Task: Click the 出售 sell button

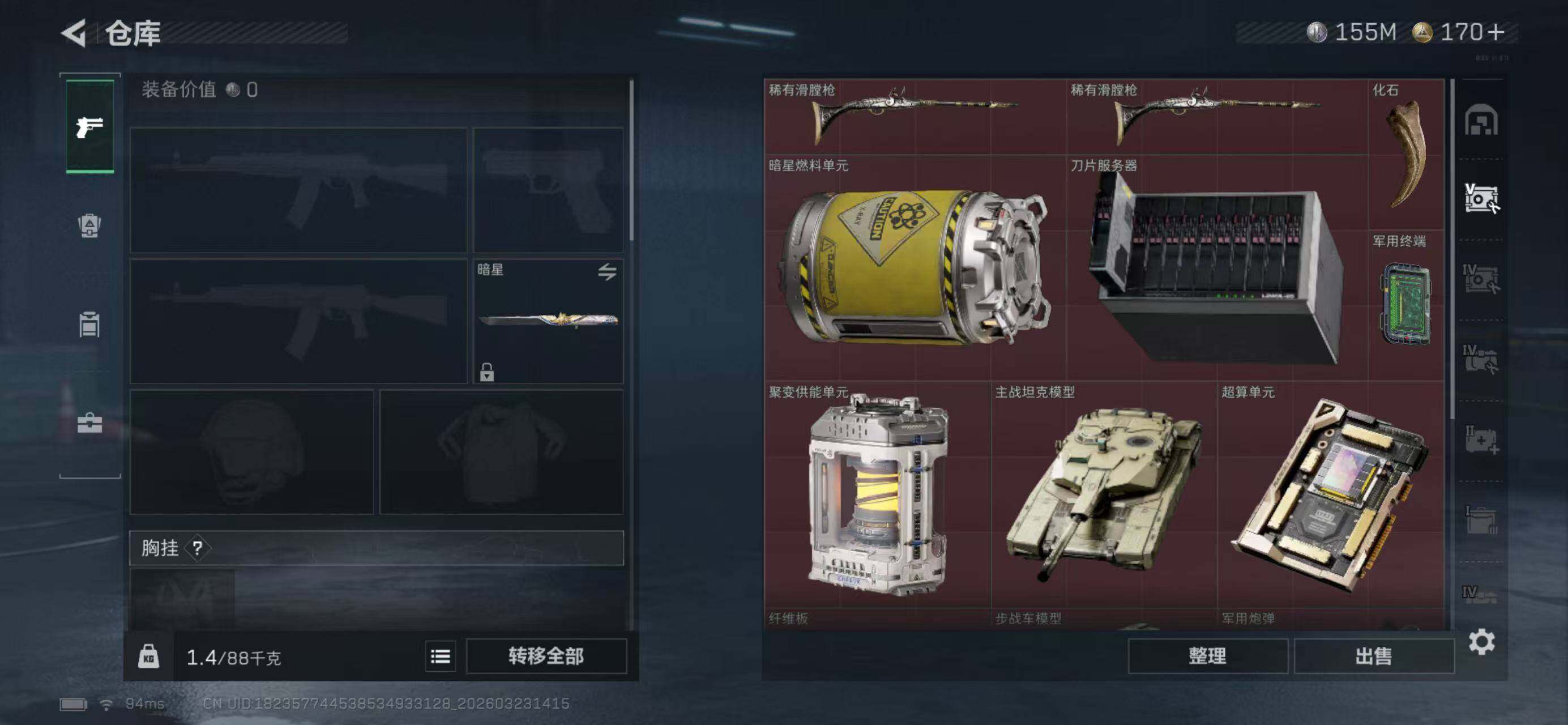Action: coord(1374,655)
